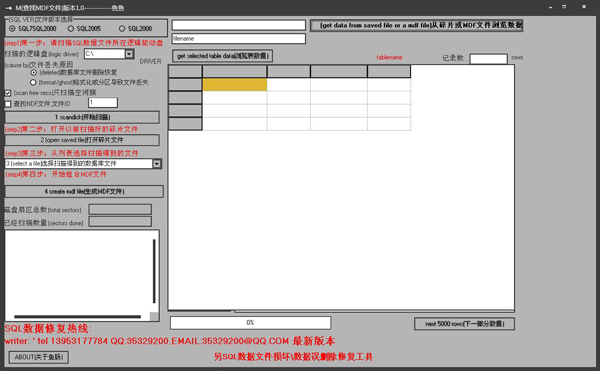600x371 pixels.
Task: Maximize the window
Action: pyautogui.click(x=564, y=7)
